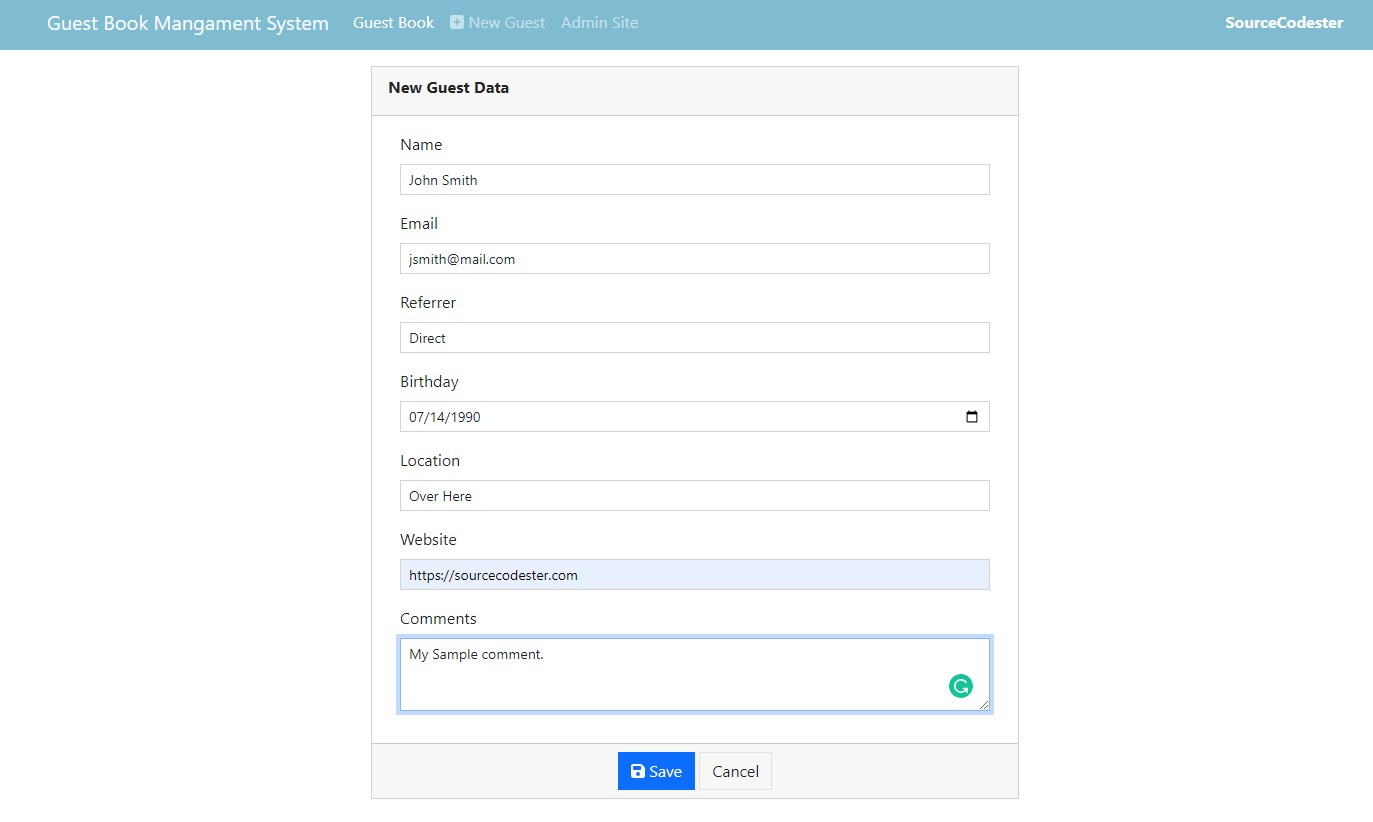Select the Guest Book menu item

[393, 21]
